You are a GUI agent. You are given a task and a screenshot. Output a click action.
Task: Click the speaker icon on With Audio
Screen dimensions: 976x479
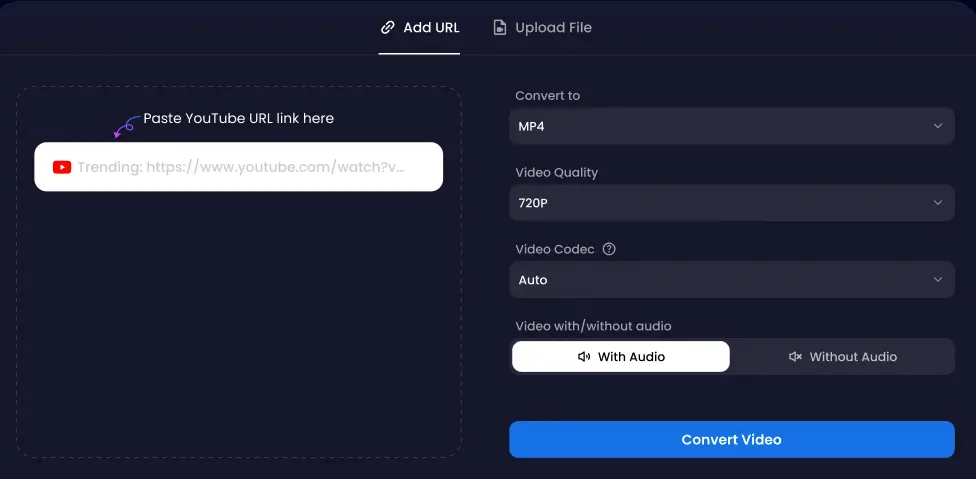point(584,357)
